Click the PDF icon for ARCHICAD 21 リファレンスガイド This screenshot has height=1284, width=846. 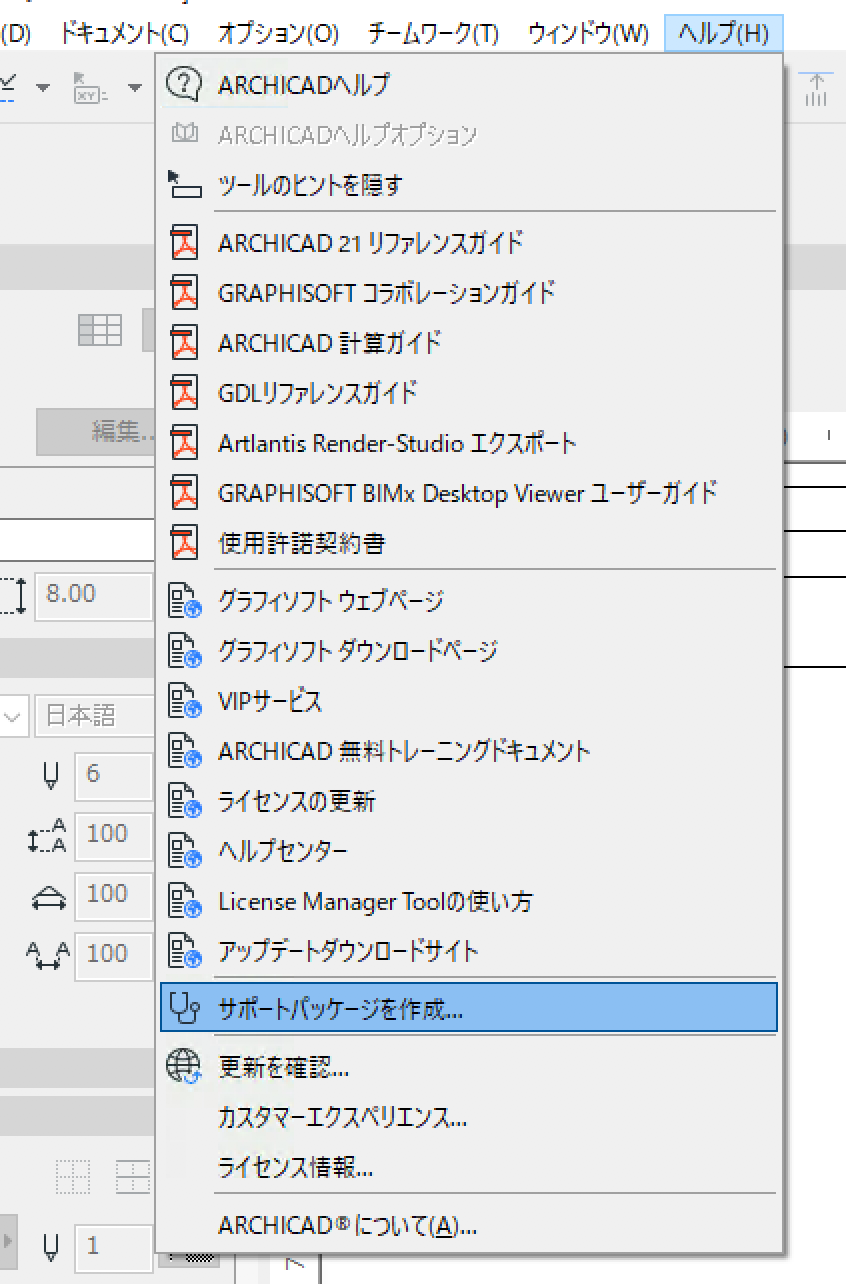pyautogui.click(x=184, y=243)
